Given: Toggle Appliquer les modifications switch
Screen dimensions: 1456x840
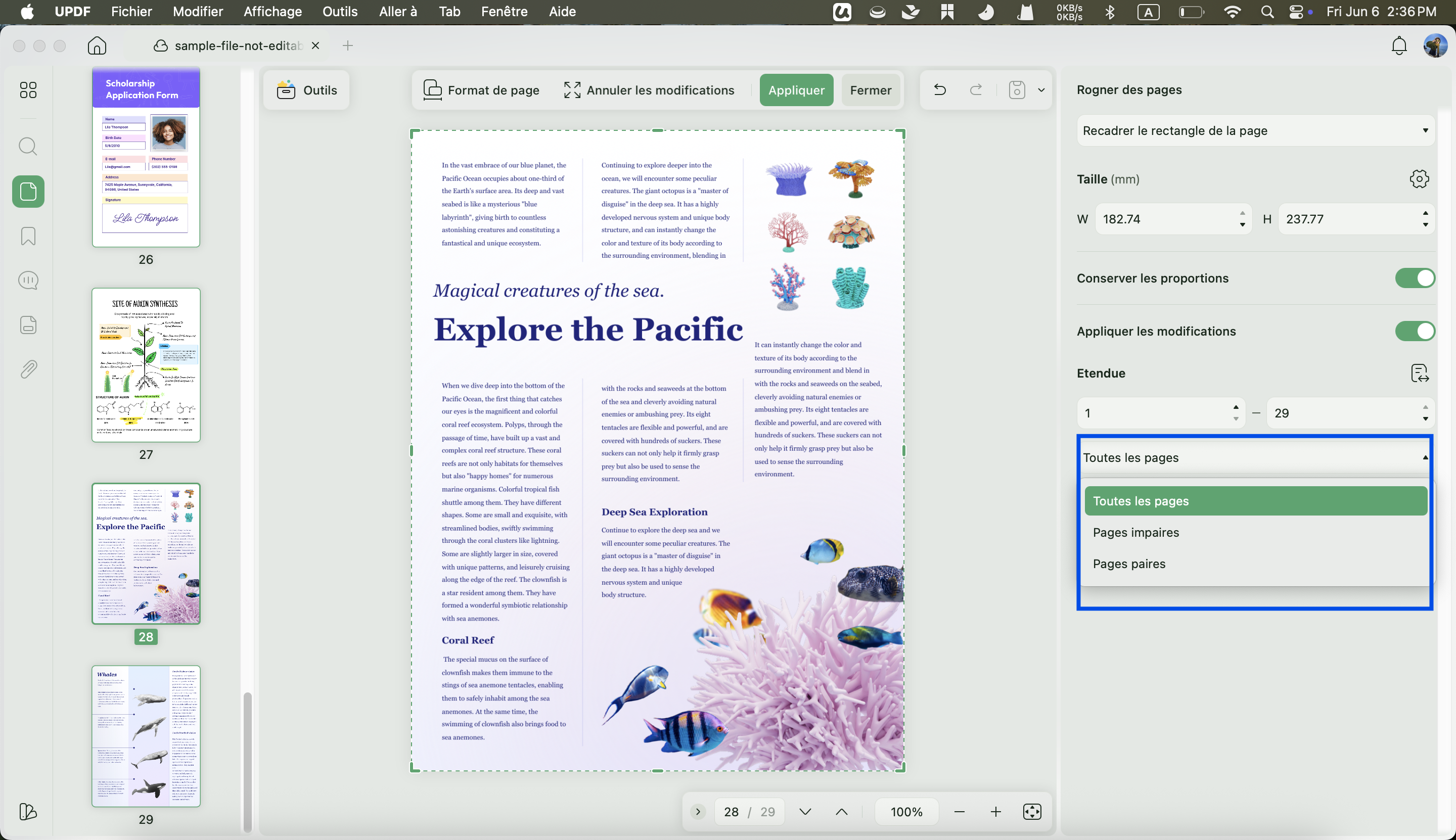Looking at the screenshot, I should pos(1415,331).
